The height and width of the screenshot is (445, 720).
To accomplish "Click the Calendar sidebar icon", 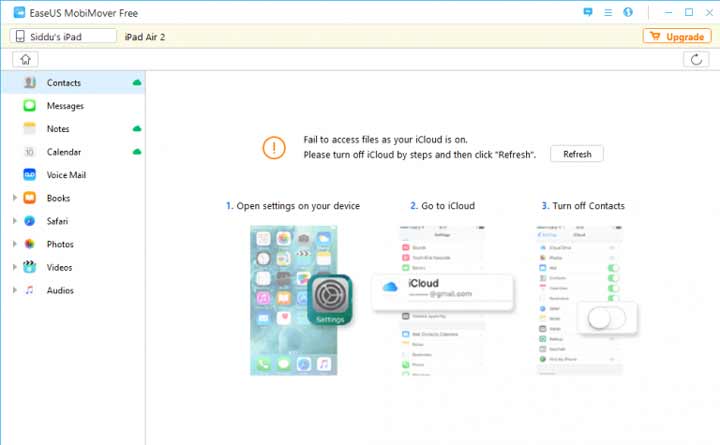I will point(29,152).
